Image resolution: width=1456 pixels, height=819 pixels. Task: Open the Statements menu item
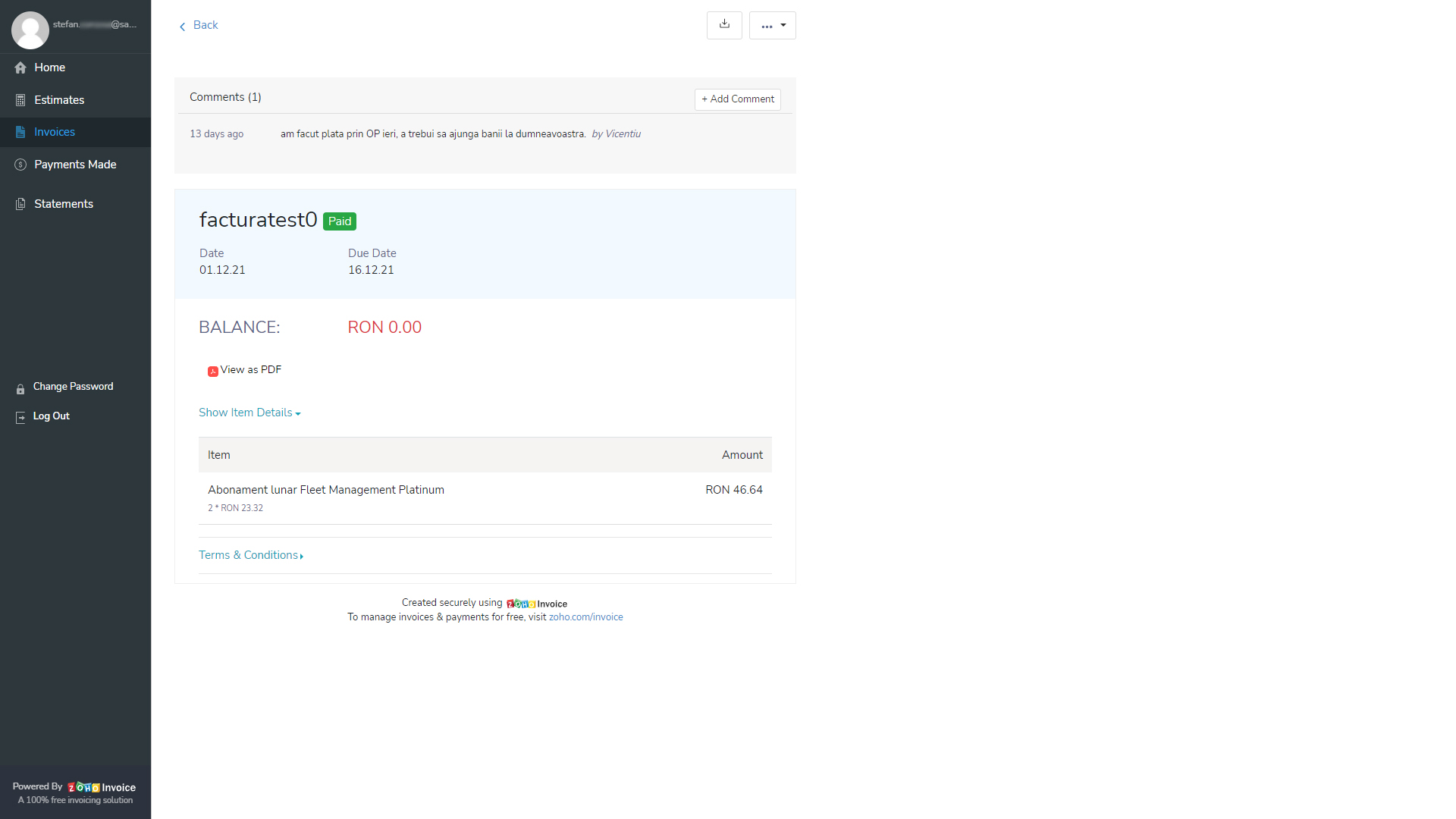[64, 204]
